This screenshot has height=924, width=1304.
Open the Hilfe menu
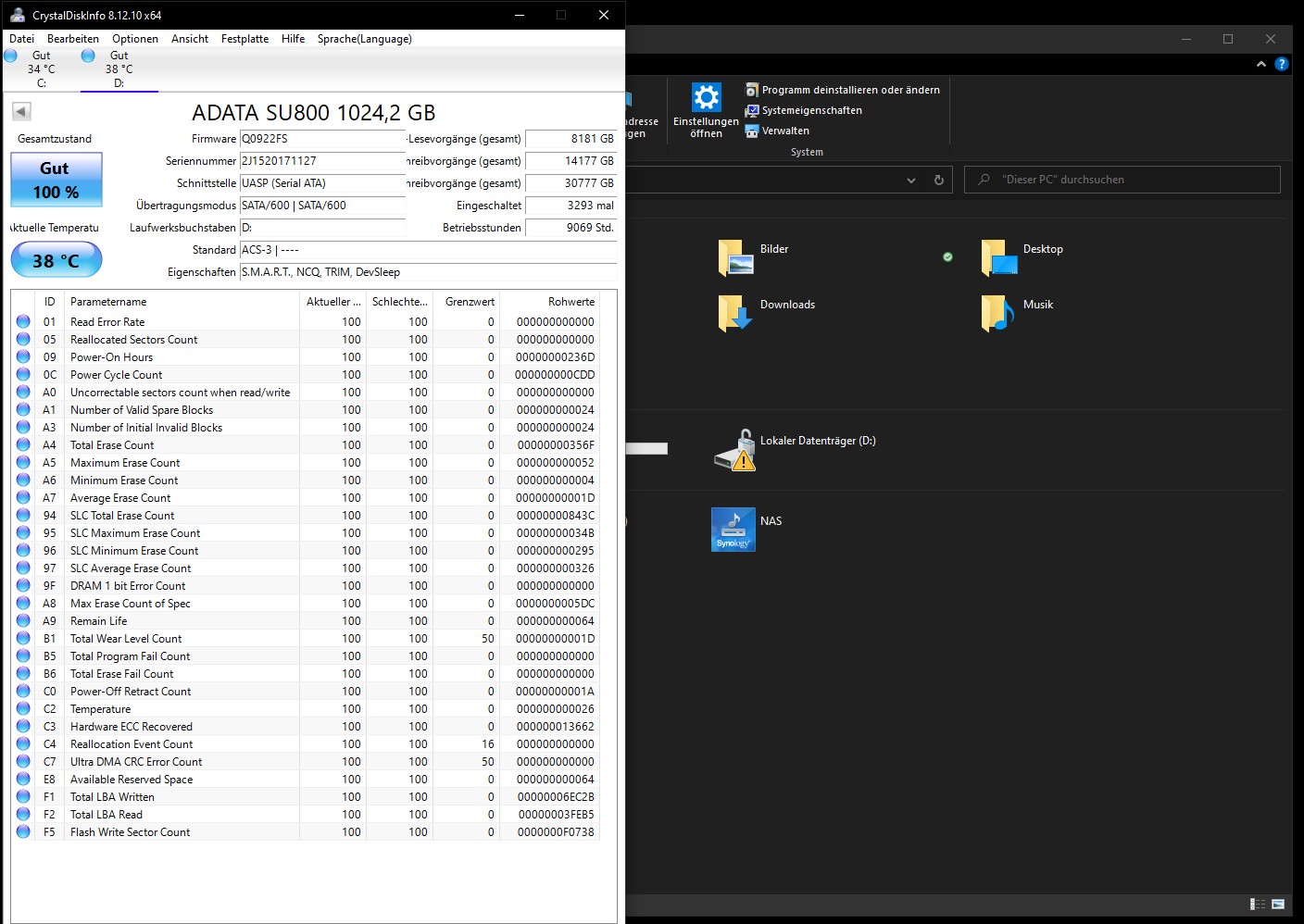(x=293, y=39)
